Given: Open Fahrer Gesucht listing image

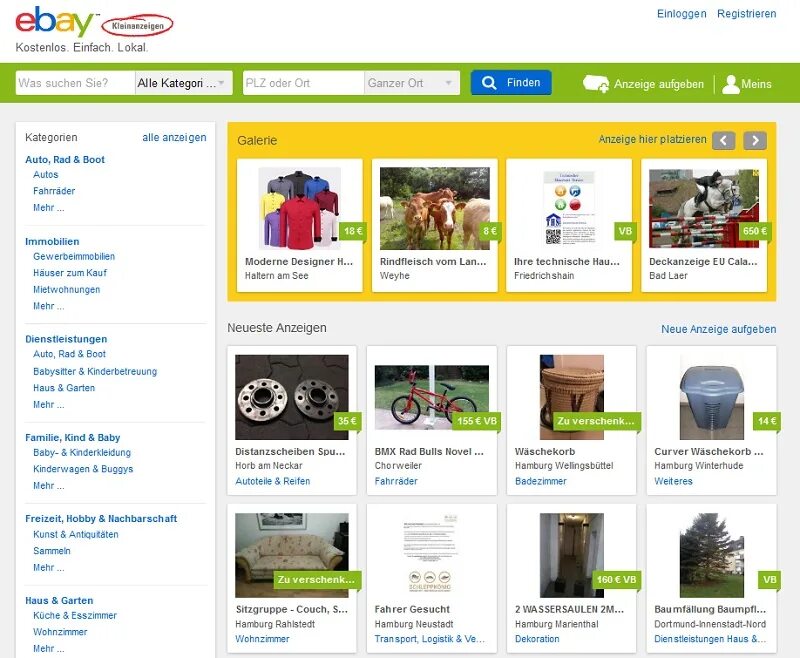Looking at the screenshot, I should click(x=432, y=555).
